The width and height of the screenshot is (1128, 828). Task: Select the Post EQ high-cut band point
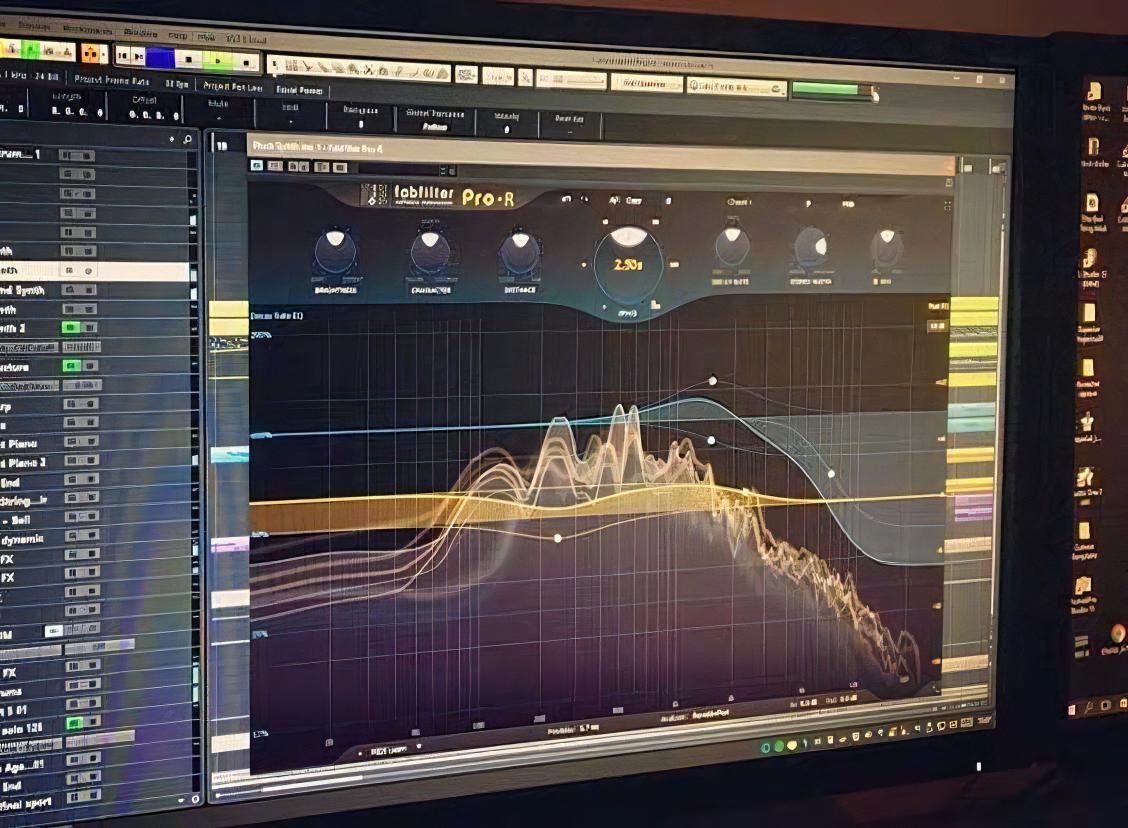[832, 473]
